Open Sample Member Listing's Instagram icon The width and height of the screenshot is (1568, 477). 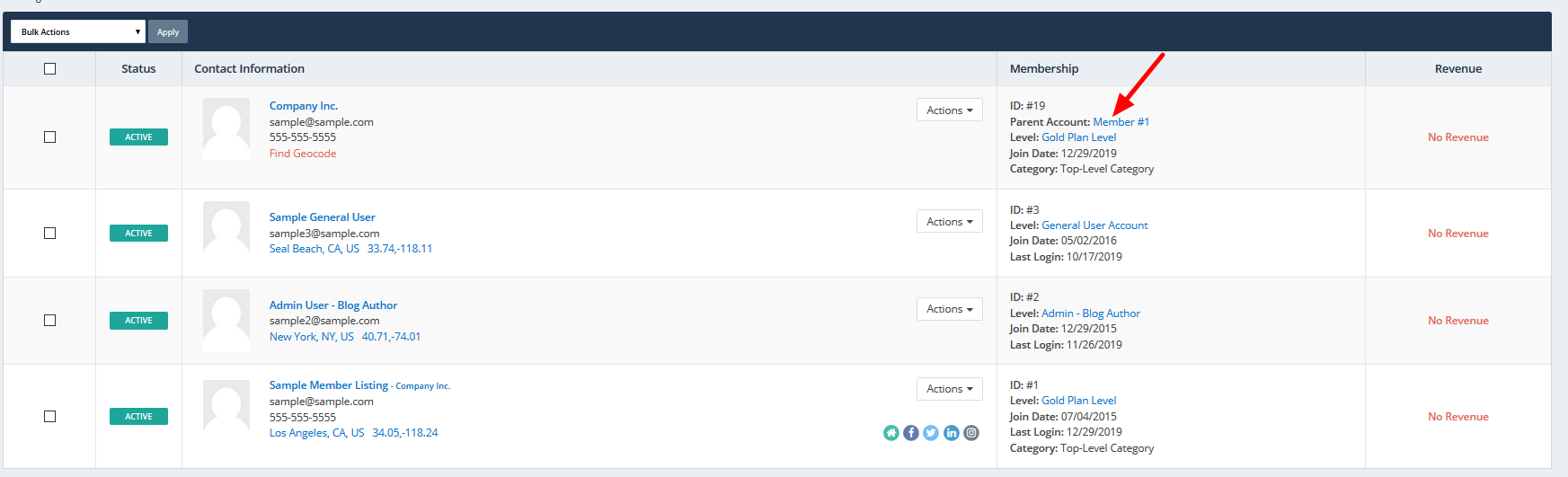tap(971, 433)
